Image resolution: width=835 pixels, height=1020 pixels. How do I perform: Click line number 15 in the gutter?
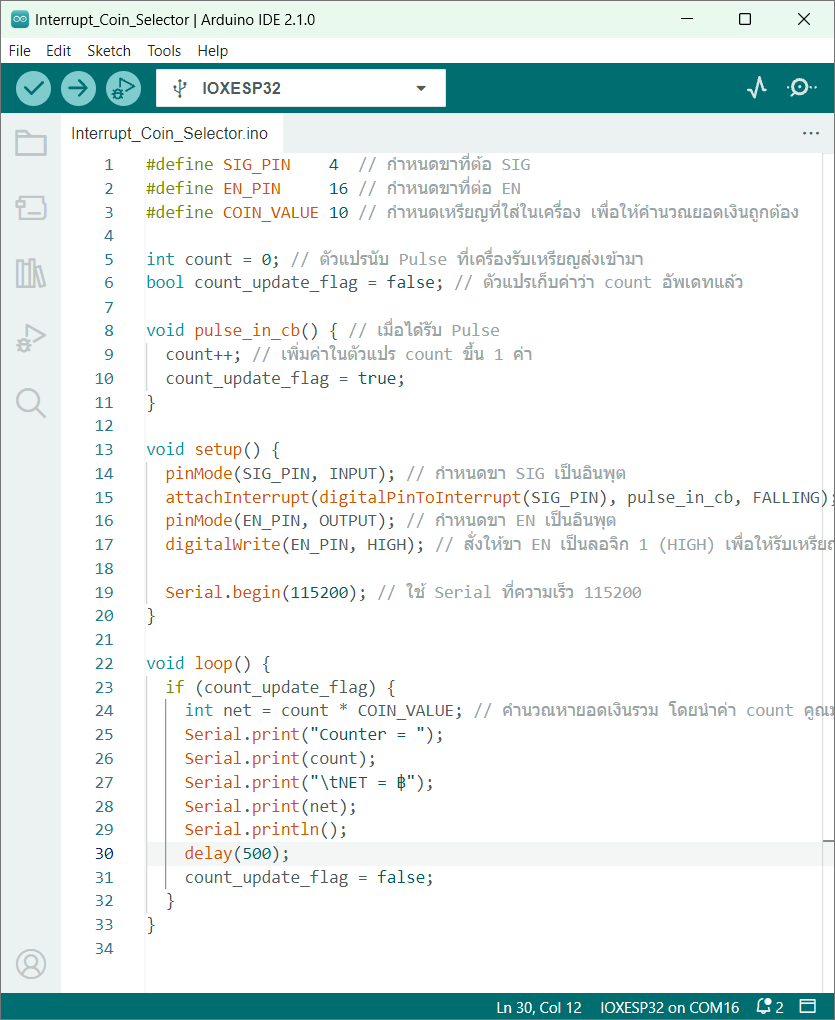104,498
